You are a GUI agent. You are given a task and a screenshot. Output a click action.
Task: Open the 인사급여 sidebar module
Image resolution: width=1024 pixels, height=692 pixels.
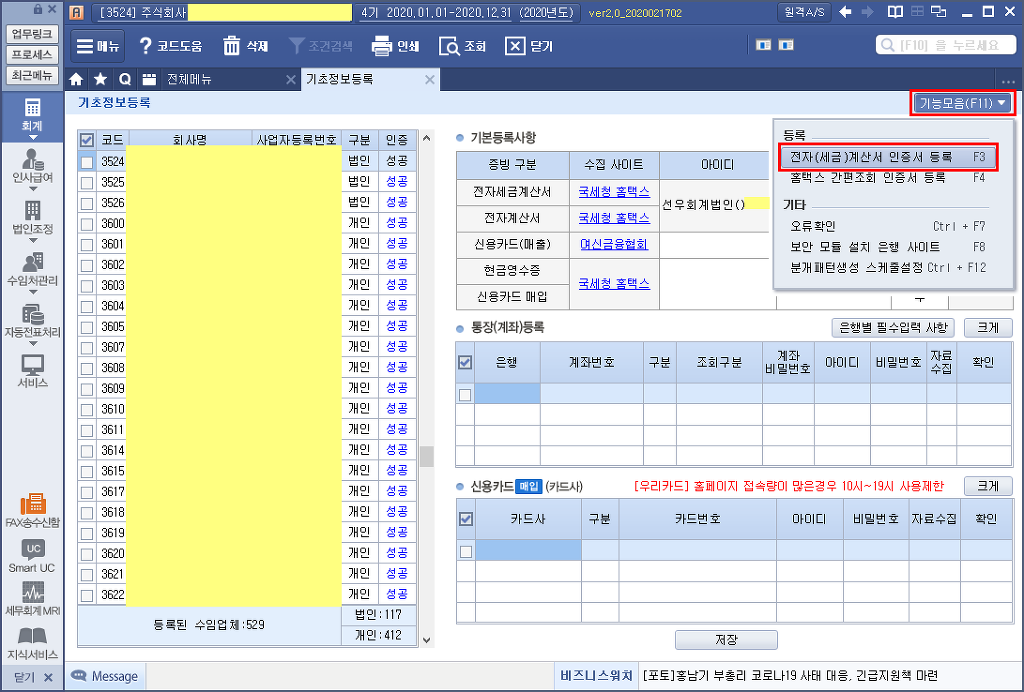click(32, 165)
